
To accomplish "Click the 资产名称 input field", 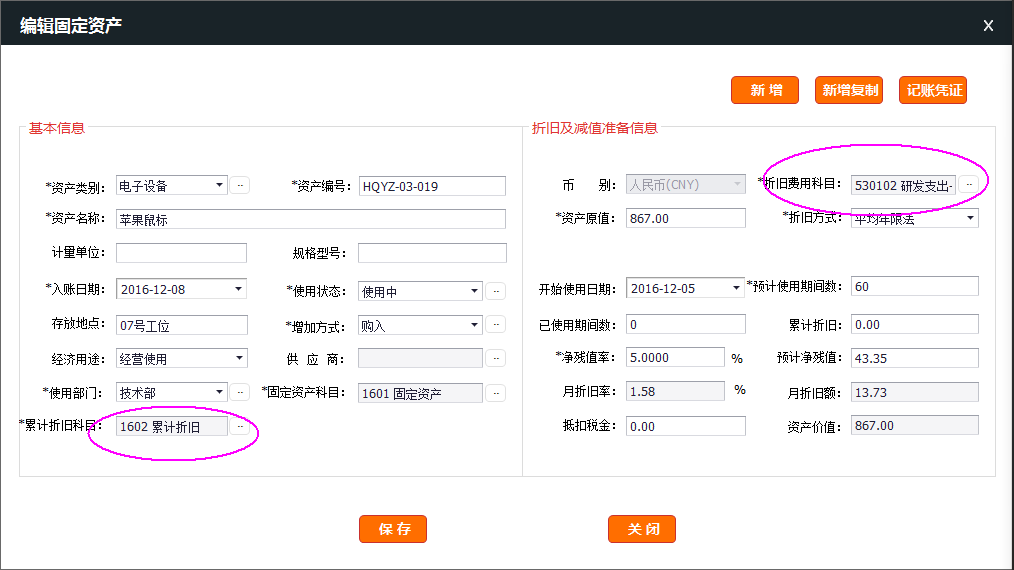I will pyautogui.click(x=310, y=219).
